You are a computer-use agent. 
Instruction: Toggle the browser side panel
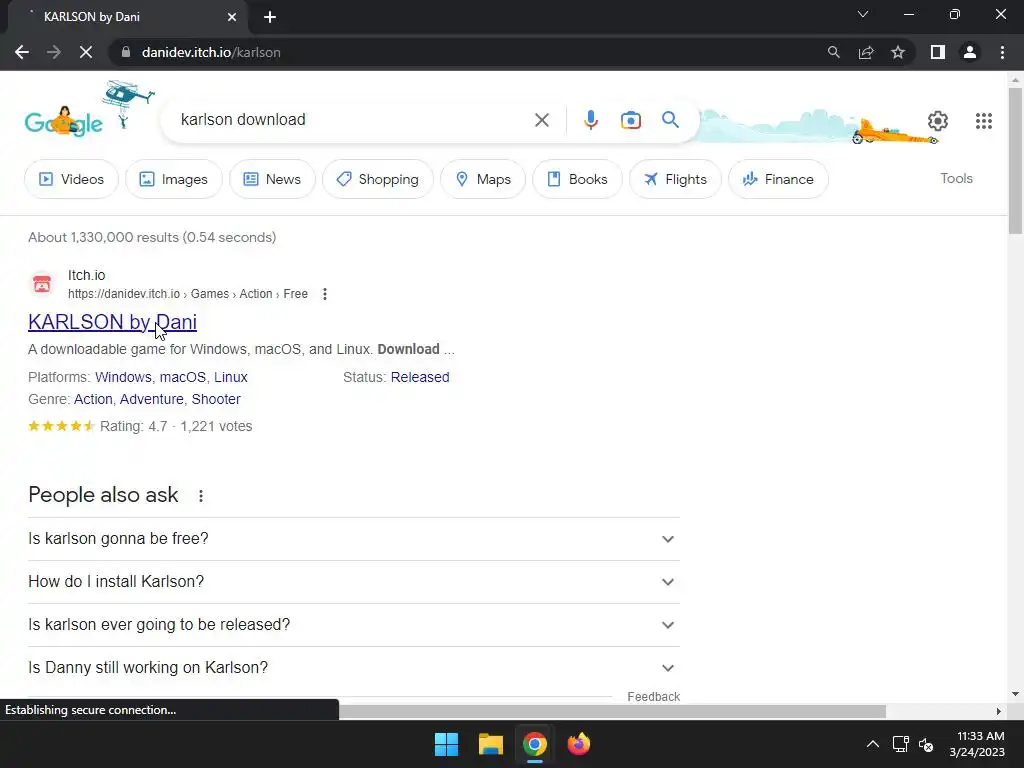pyautogui.click(x=938, y=52)
